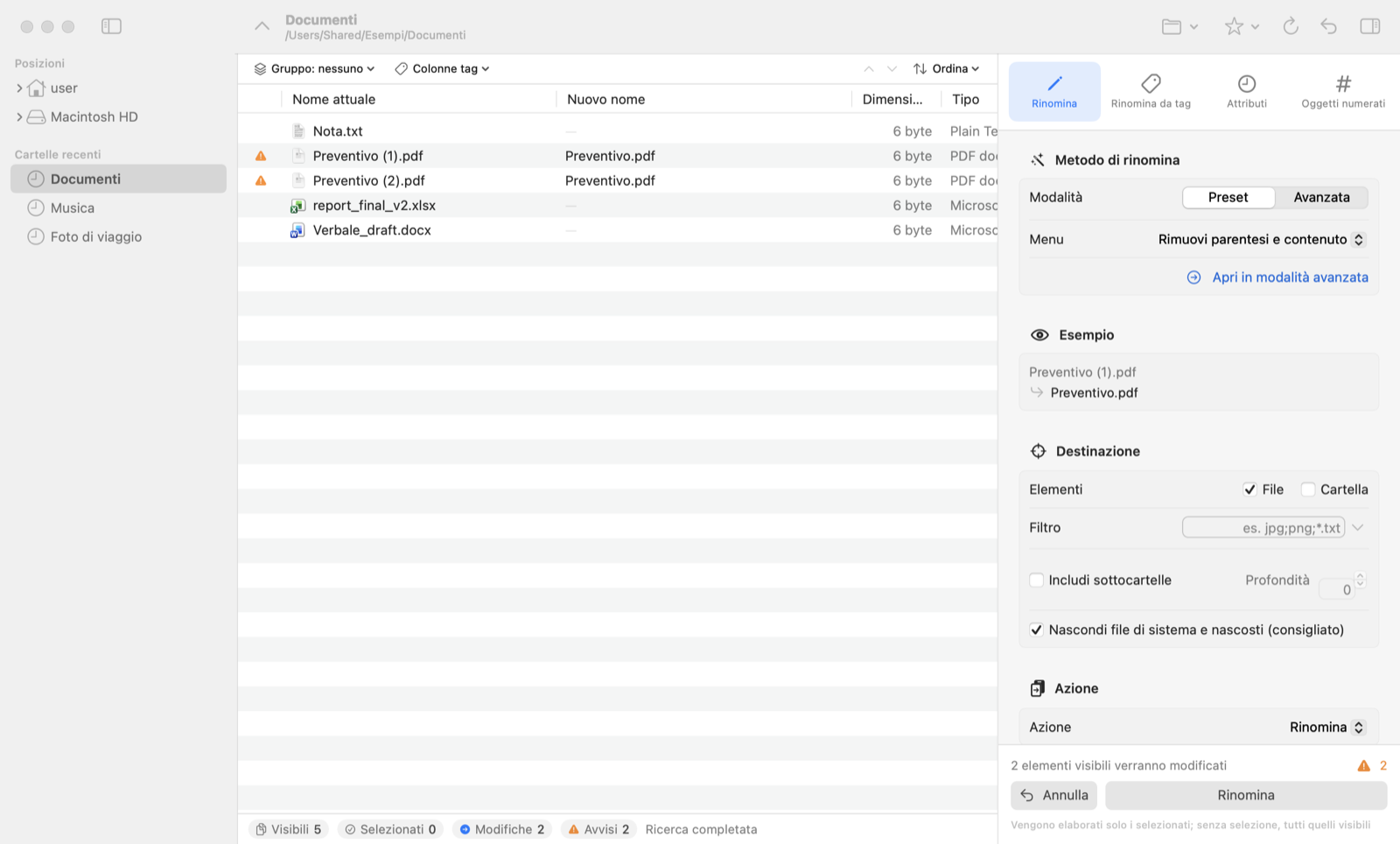Click the Rinomina action button
Viewport: 1400px width, 844px height.
pyautogui.click(x=1246, y=795)
